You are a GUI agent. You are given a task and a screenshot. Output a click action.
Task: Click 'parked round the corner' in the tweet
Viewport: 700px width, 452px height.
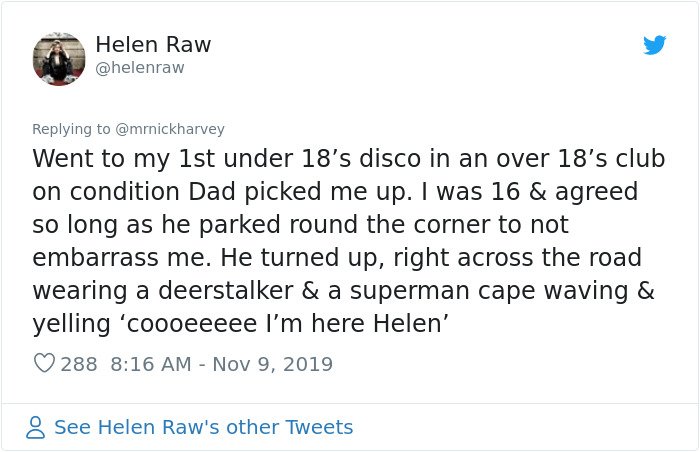pos(346,225)
